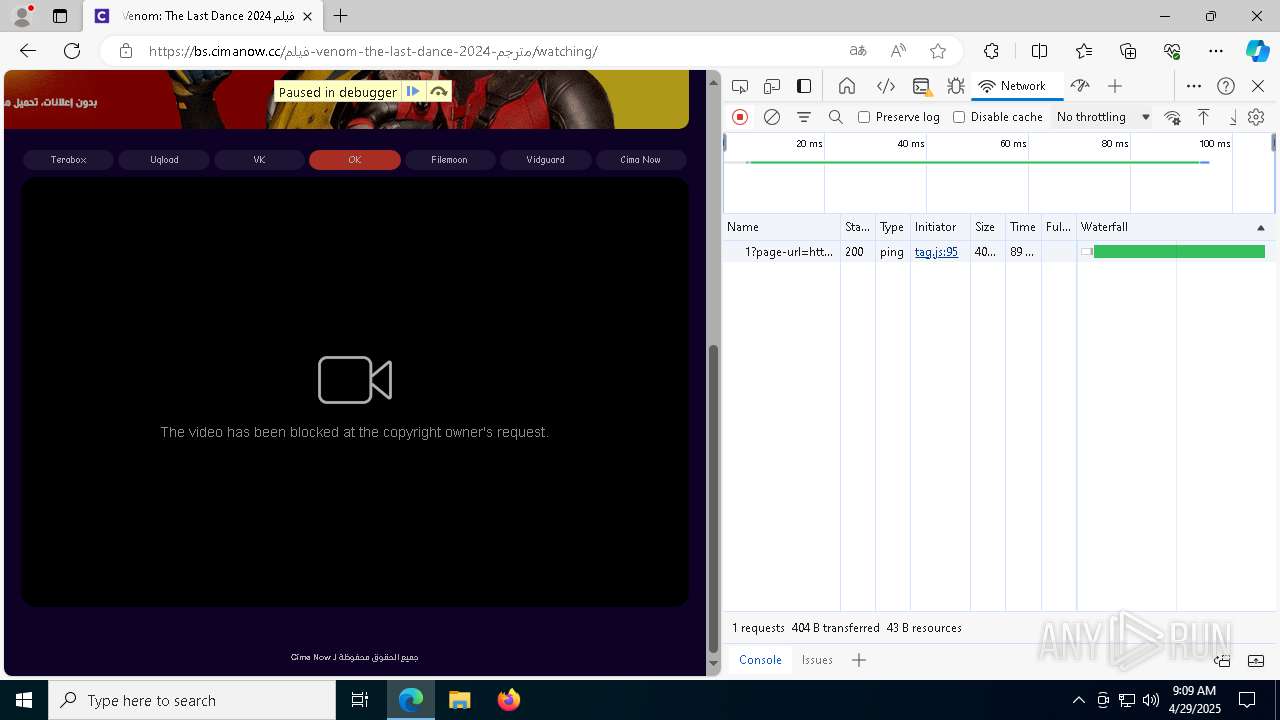The width and height of the screenshot is (1280, 720).
Task: Open Network settings gear
Action: [1256, 117]
